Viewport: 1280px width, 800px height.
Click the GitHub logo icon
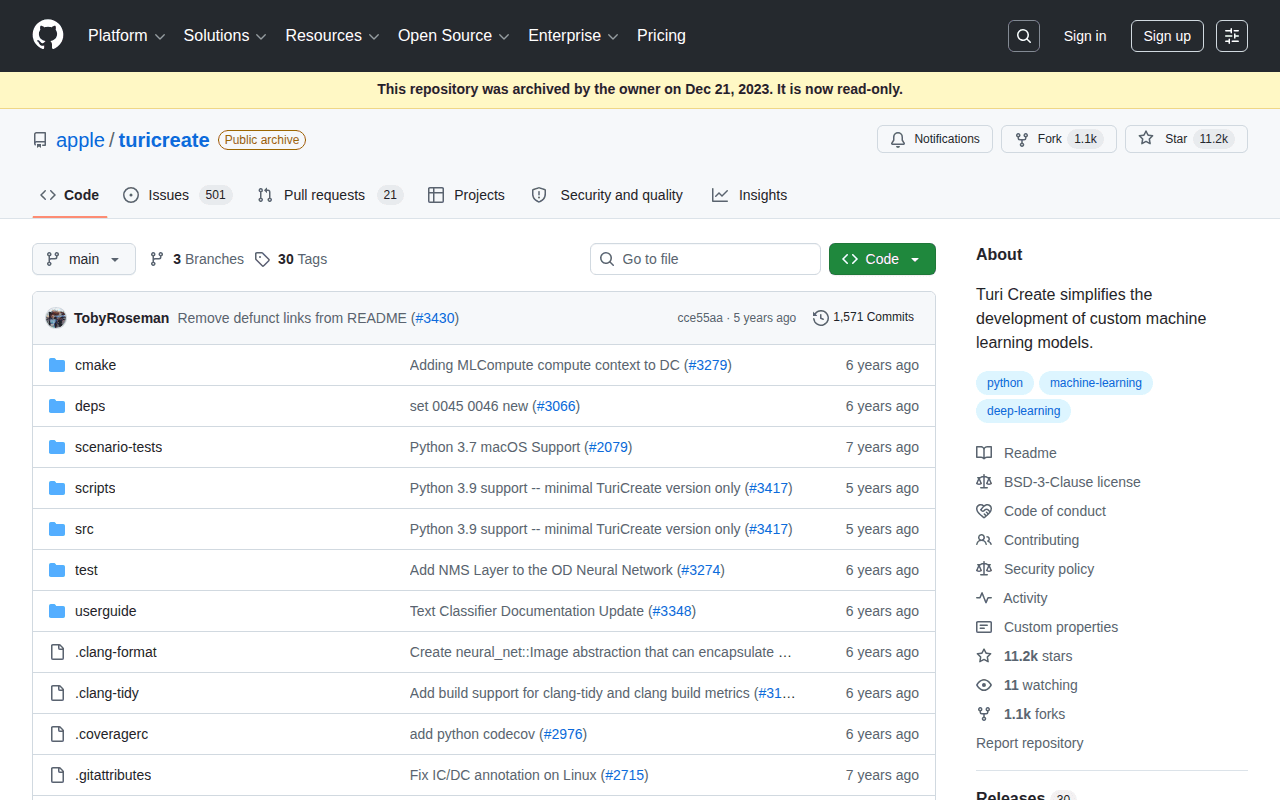pos(48,35)
